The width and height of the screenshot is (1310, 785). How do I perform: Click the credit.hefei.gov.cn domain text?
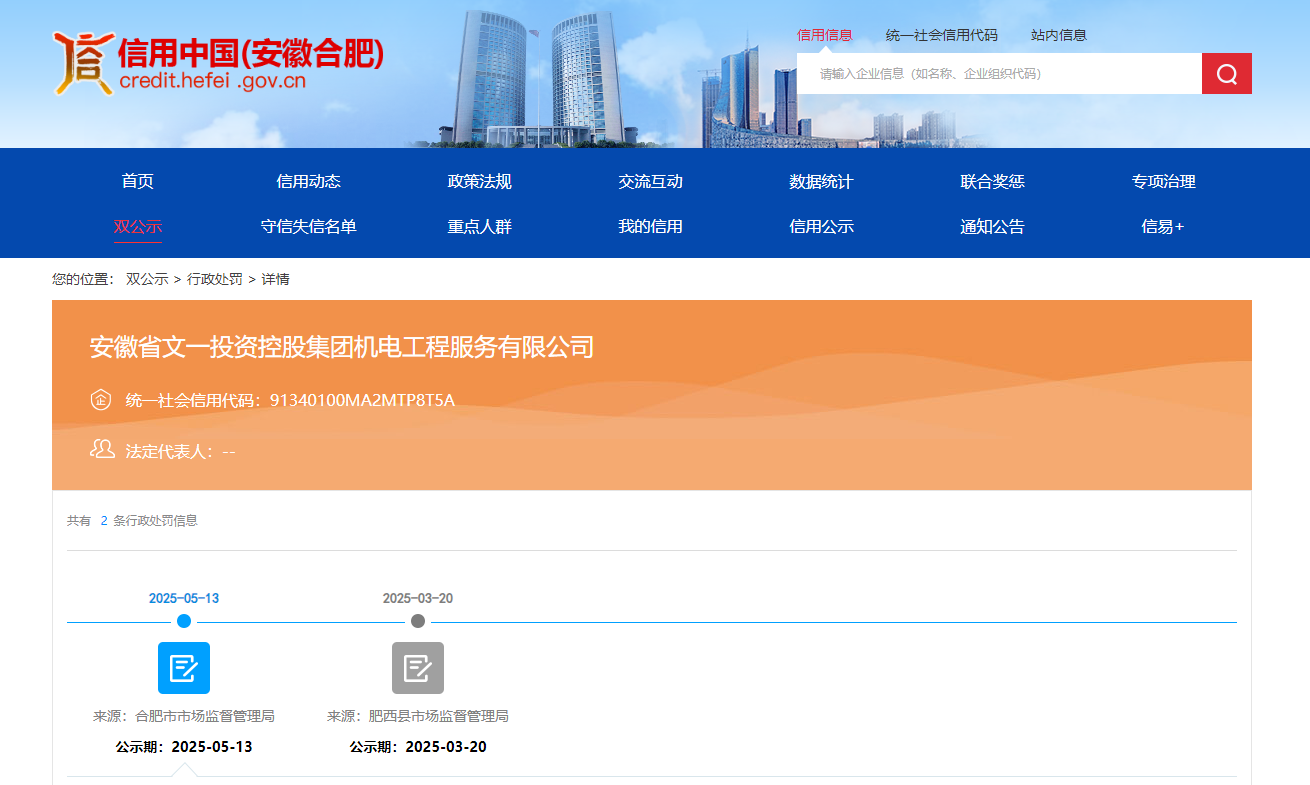[212, 82]
